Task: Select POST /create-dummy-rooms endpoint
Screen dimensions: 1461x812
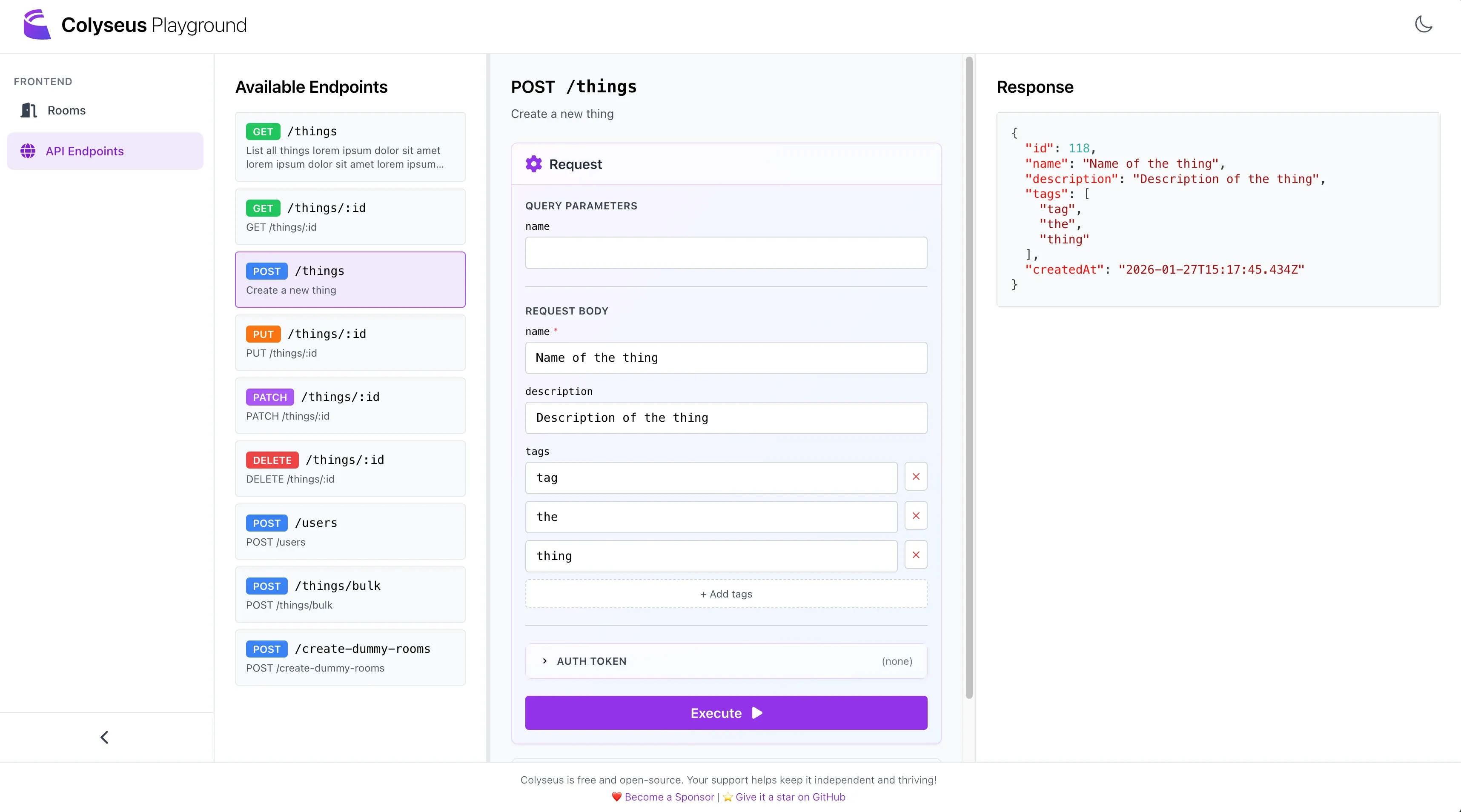Action: pyautogui.click(x=350, y=657)
